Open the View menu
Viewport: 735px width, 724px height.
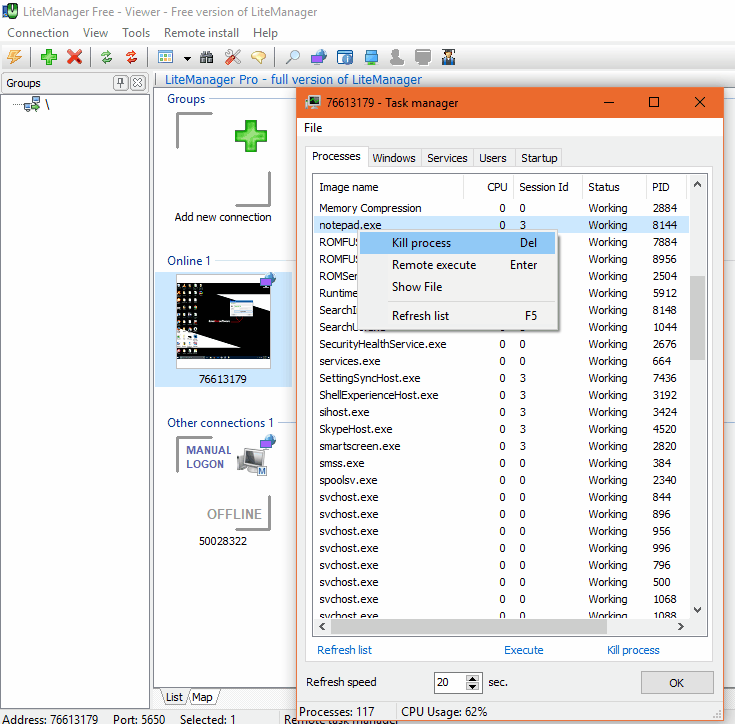(x=95, y=33)
